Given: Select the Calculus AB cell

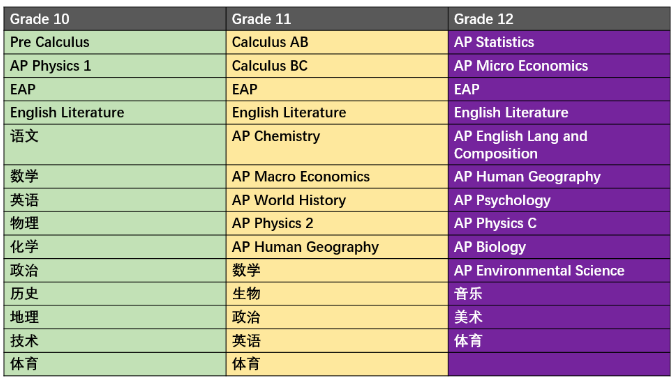Looking at the screenshot, I should [337, 42].
